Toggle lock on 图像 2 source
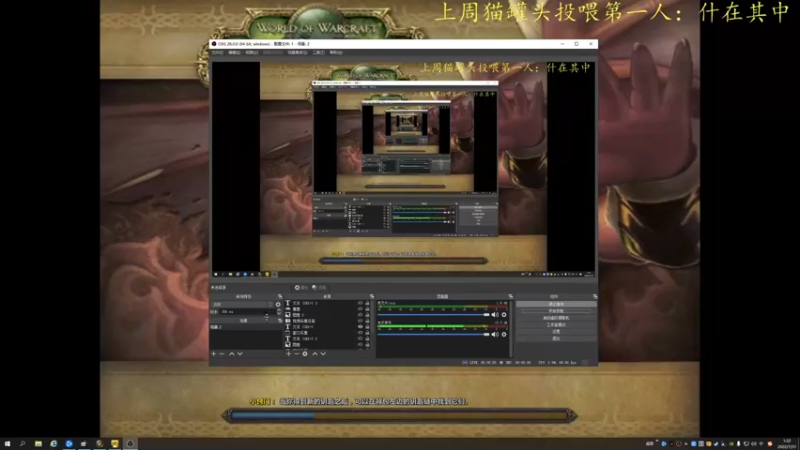 coord(367,315)
